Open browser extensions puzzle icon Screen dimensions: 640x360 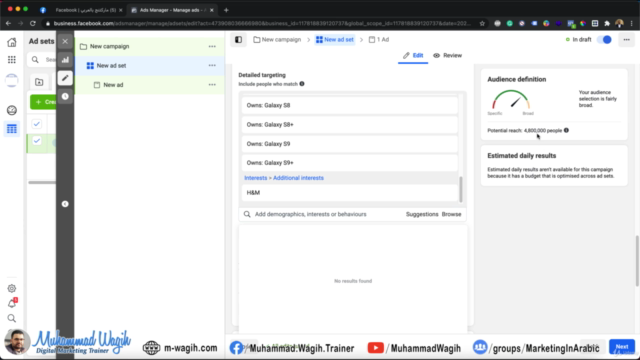click(x=607, y=24)
